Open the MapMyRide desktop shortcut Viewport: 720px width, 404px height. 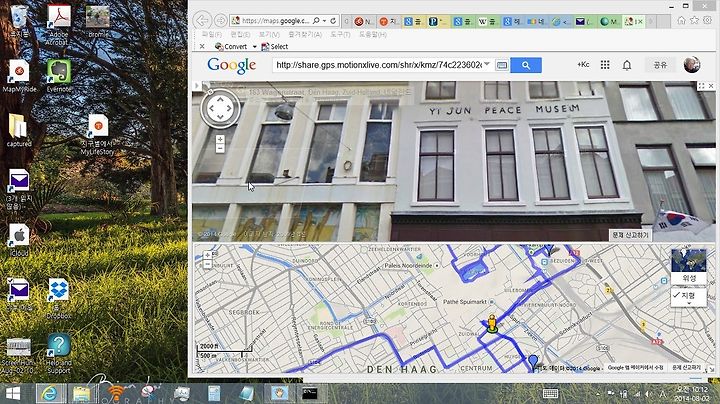[x=19, y=76]
